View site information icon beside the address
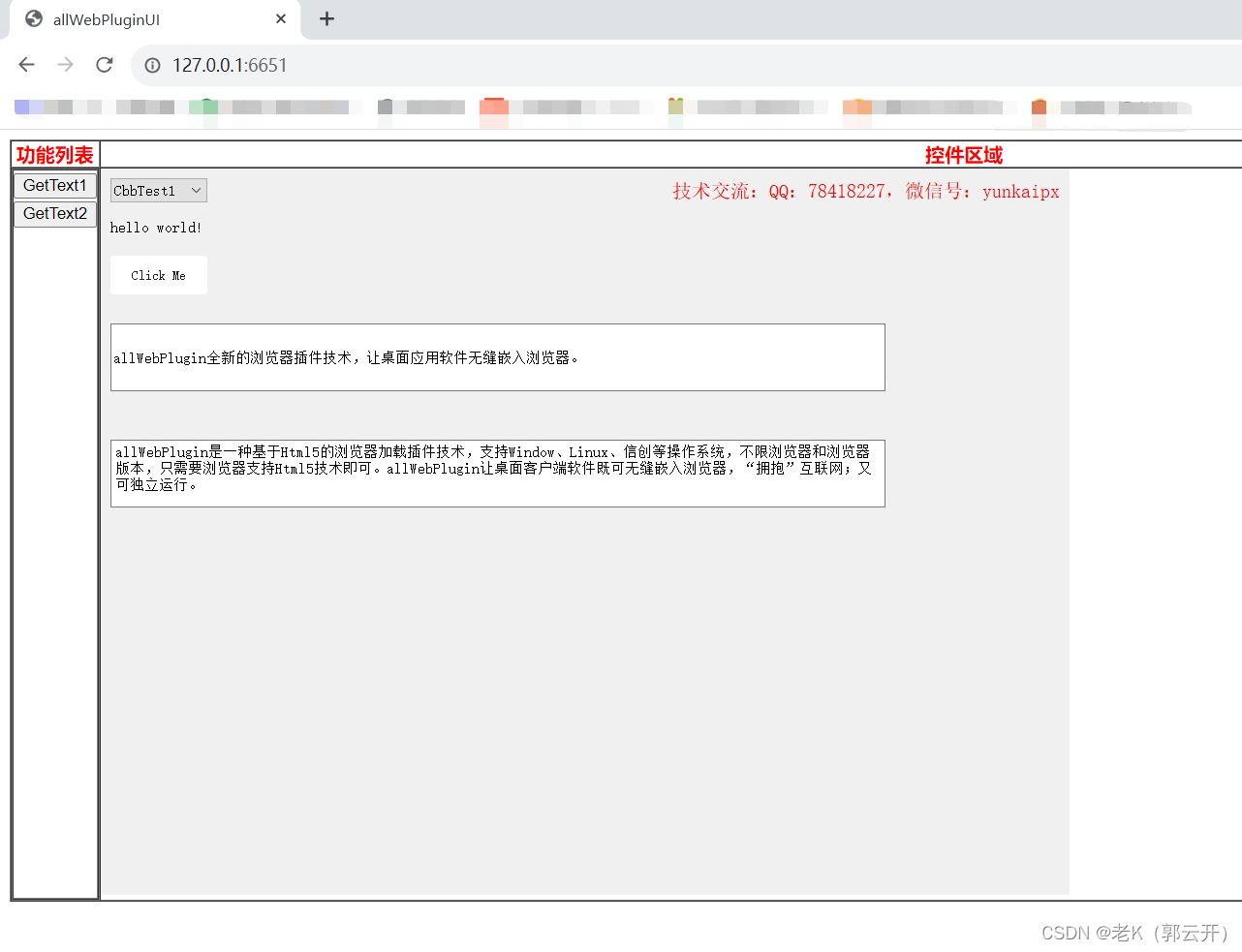Viewport: 1242px width, 952px height. (152, 65)
